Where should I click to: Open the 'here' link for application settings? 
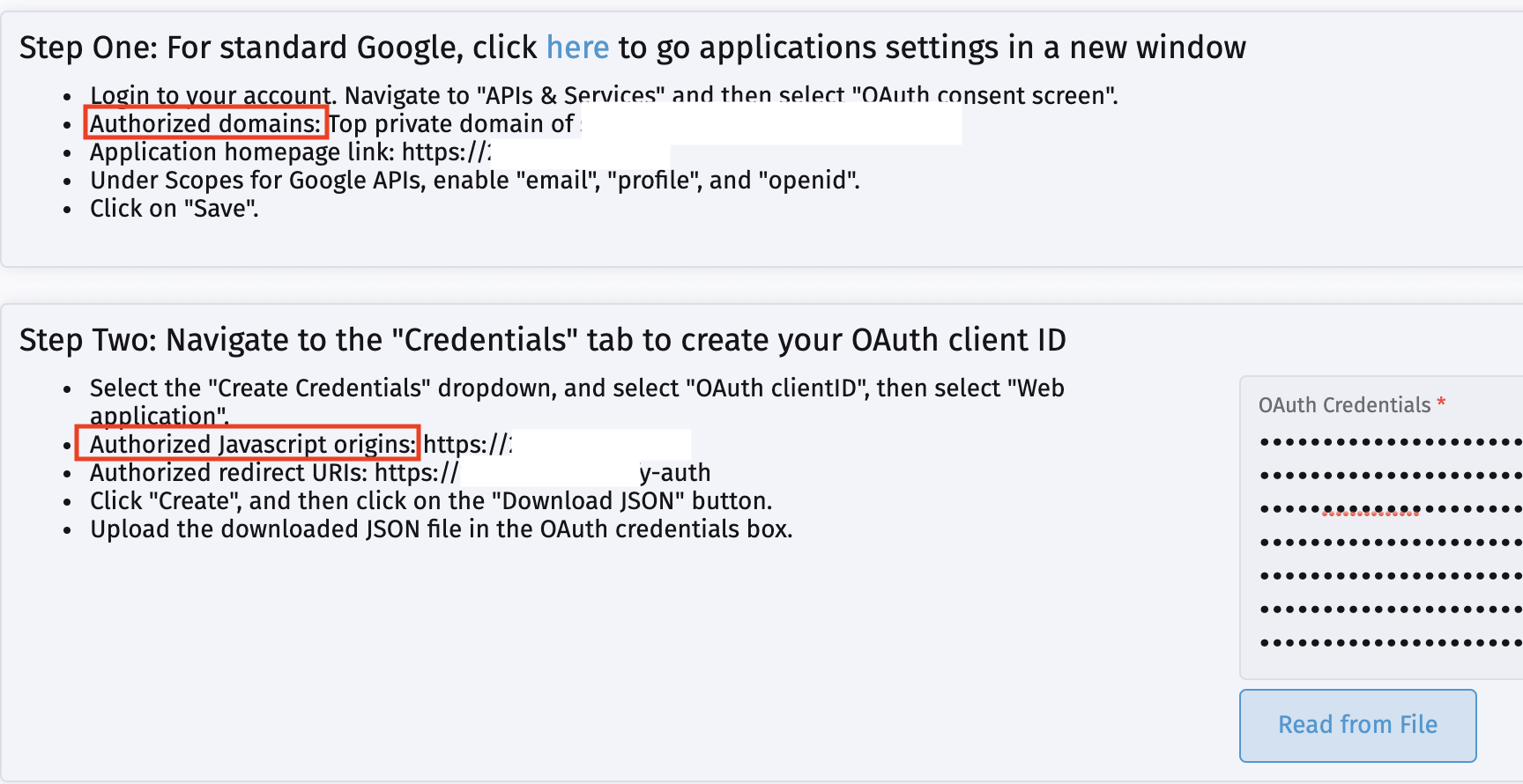pyautogui.click(x=577, y=47)
